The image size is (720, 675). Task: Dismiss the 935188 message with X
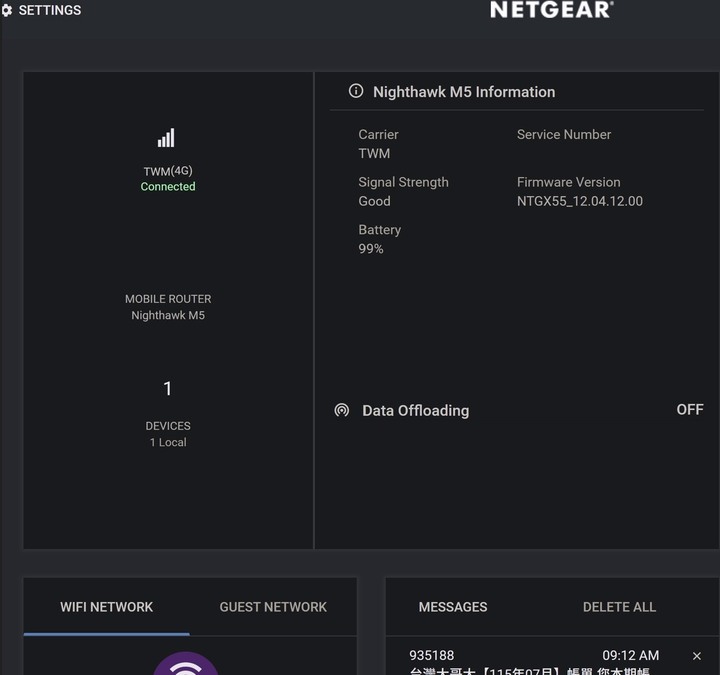point(697,656)
